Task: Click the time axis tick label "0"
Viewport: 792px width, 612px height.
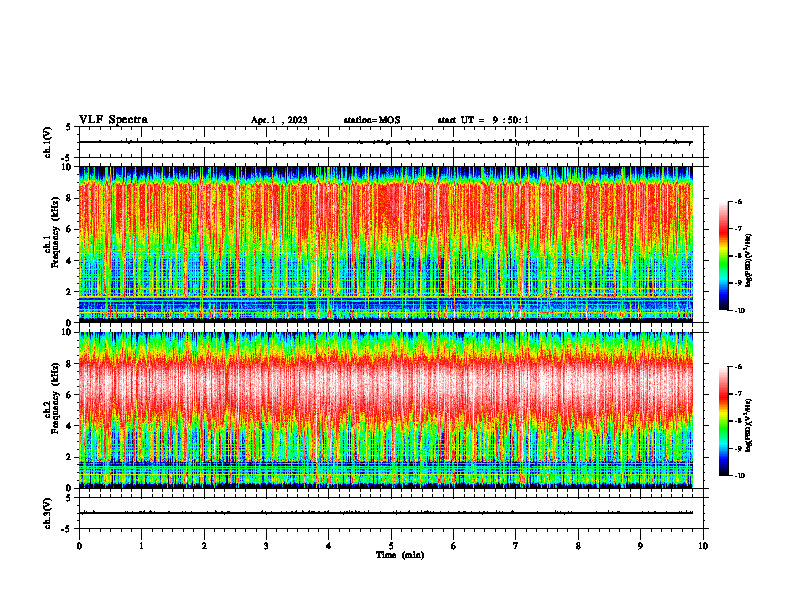Action: click(79, 546)
